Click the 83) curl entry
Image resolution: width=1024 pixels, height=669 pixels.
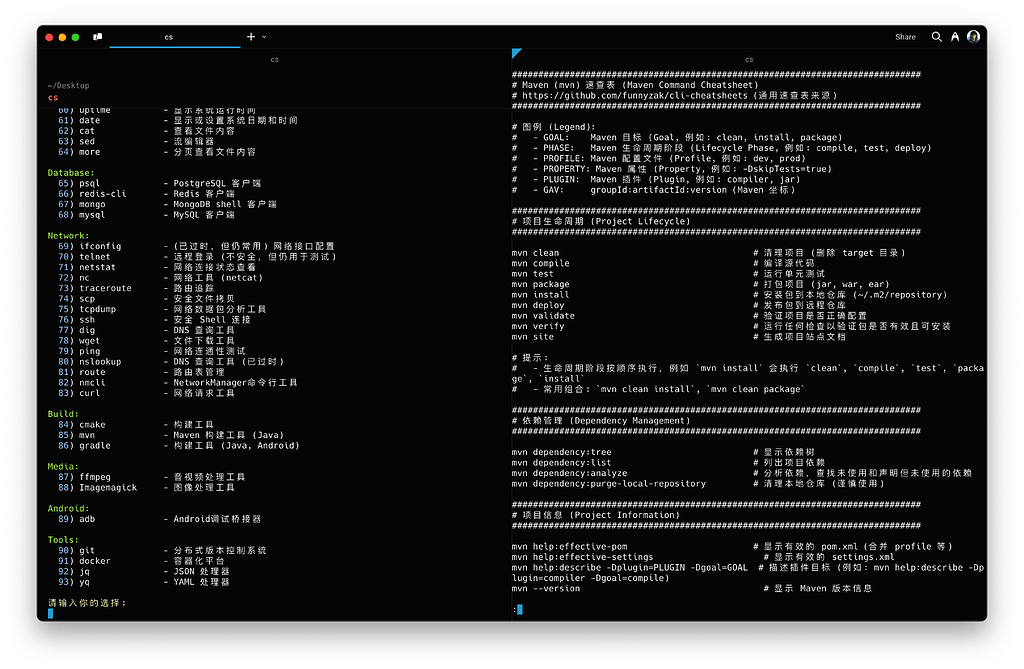[x=146, y=393]
